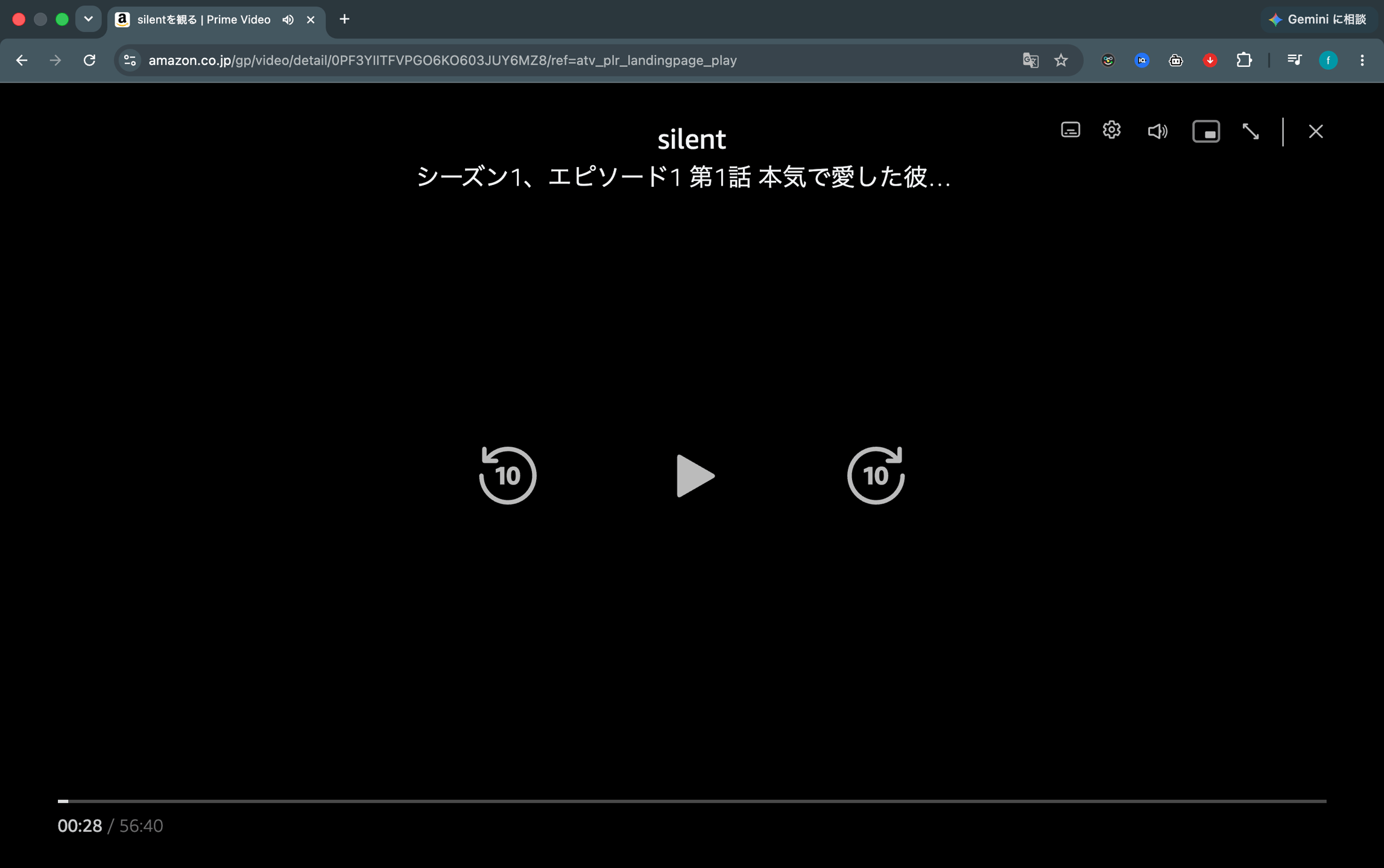This screenshot has width=1384, height=868.
Task: Click the silent title text
Action: tap(692, 139)
